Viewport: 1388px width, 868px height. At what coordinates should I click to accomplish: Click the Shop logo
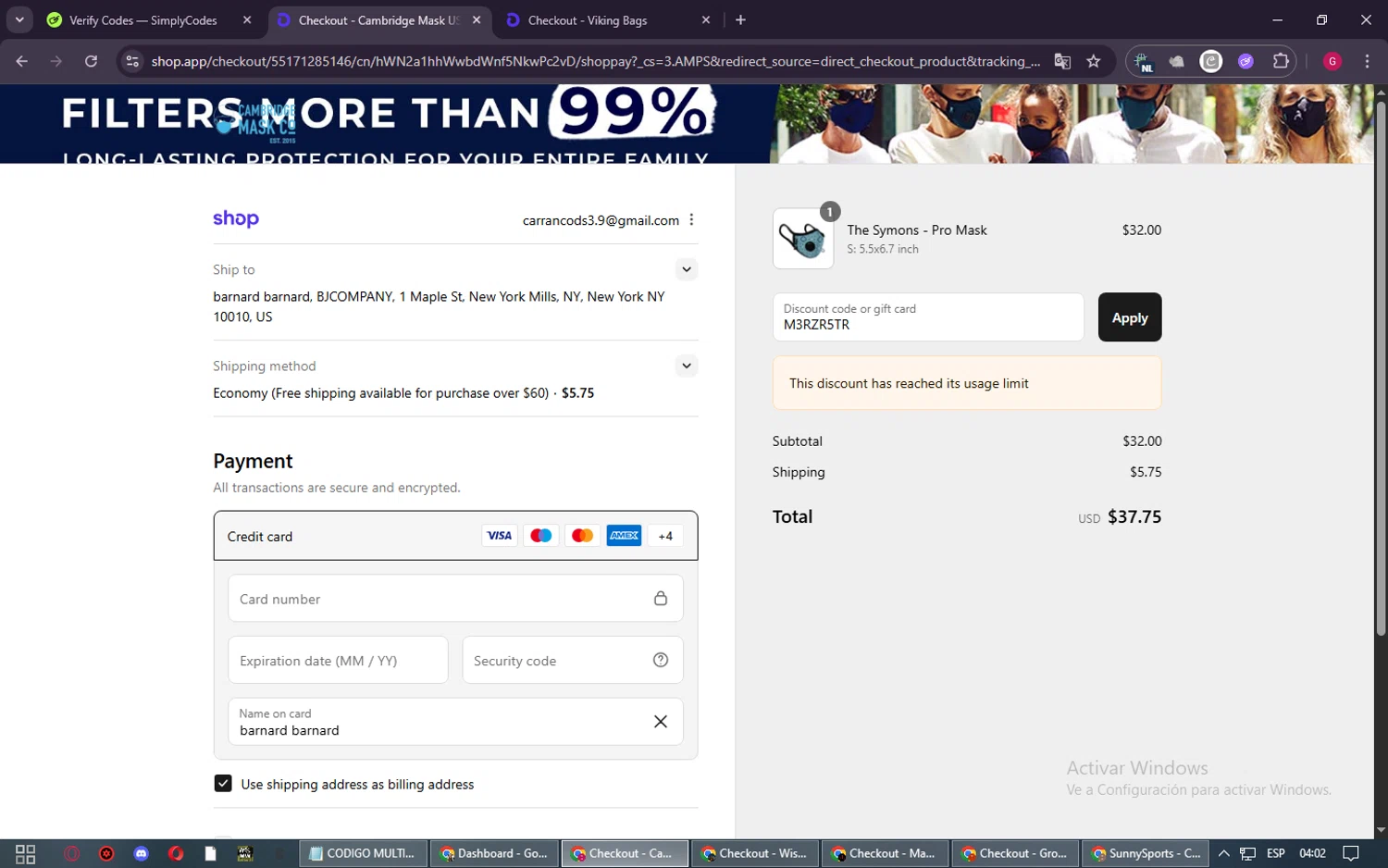click(x=236, y=219)
